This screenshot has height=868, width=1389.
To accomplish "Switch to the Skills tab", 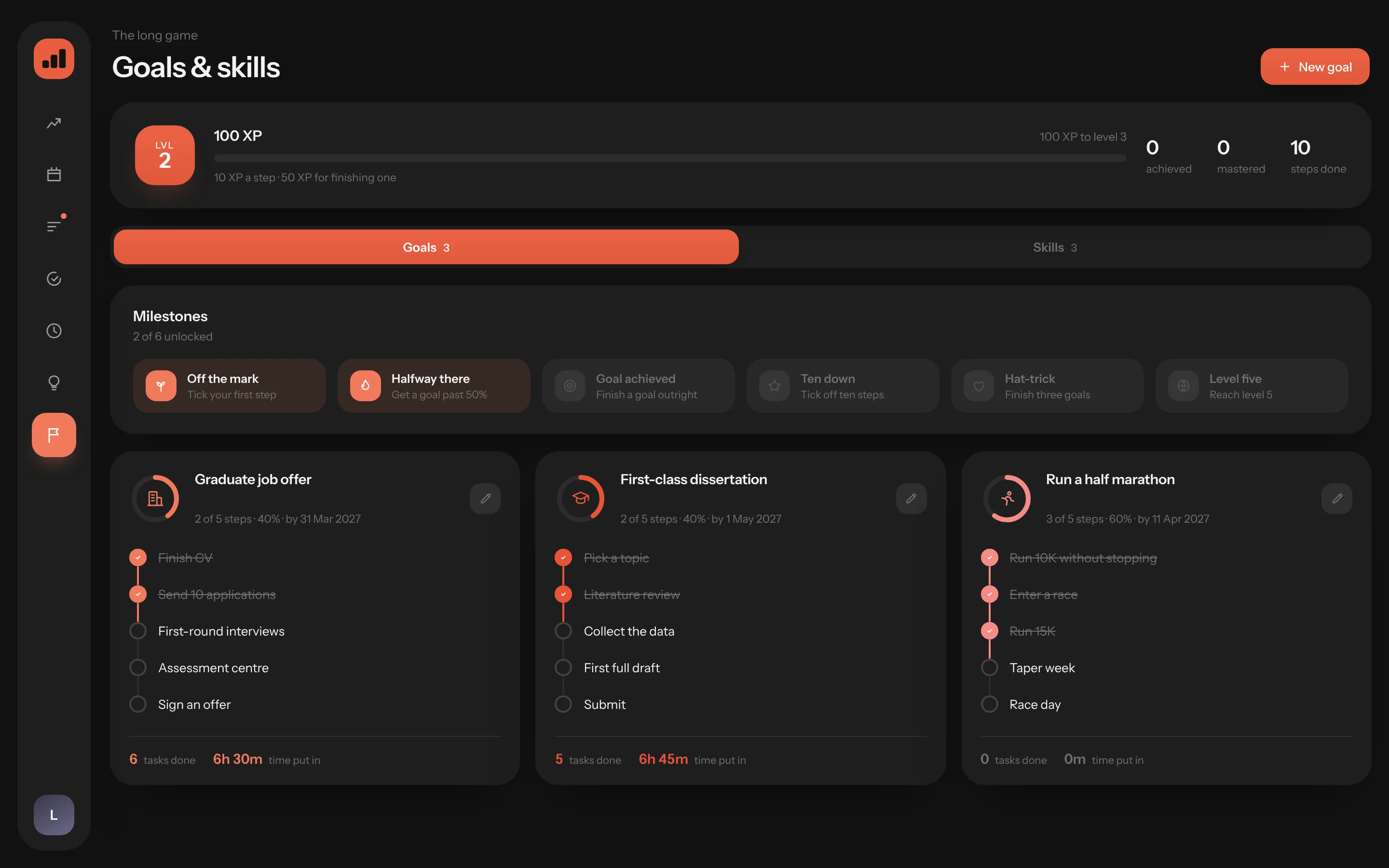I will (1055, 247).
